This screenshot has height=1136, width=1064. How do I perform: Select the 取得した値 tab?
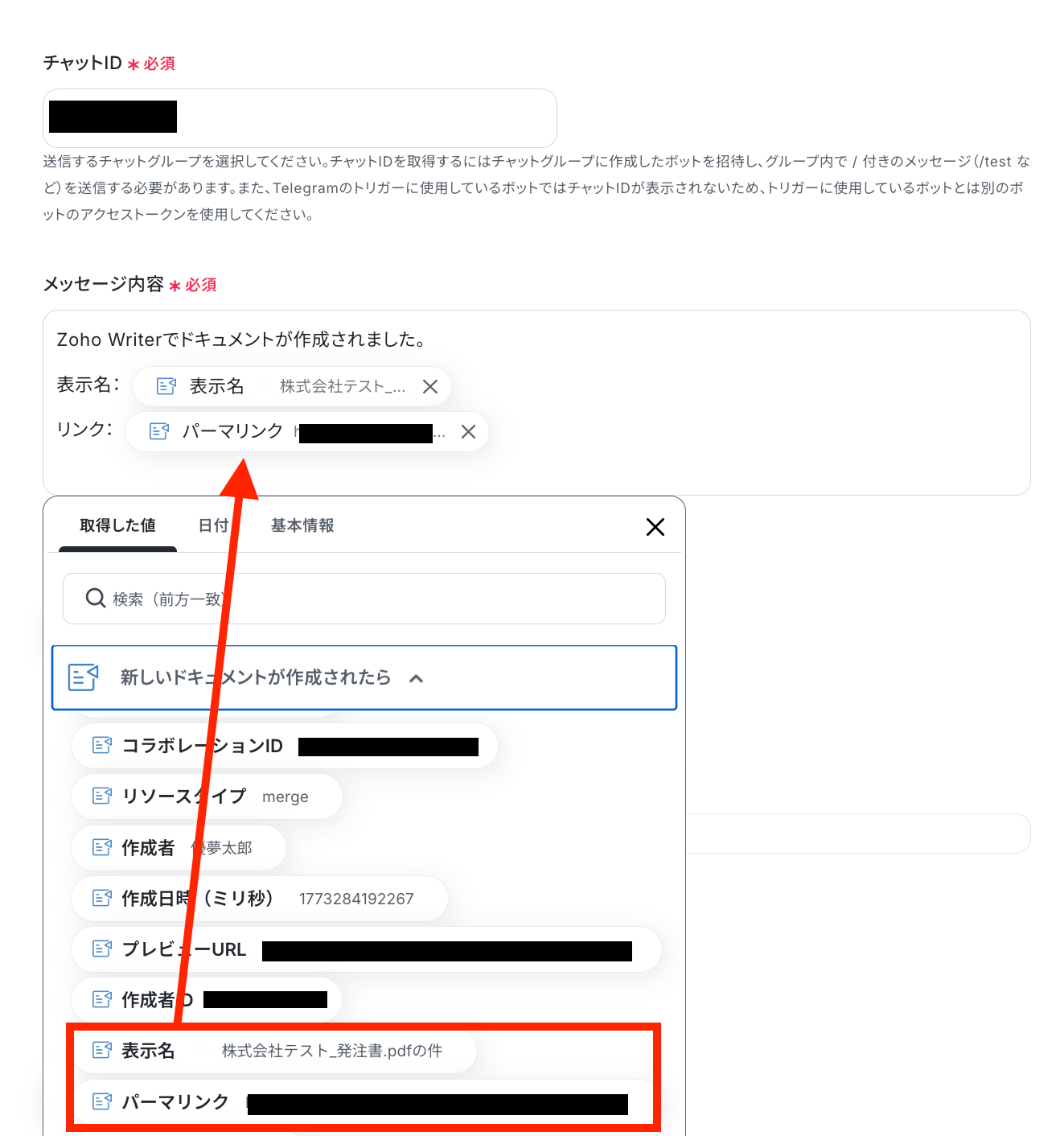(x=117, y=525)
